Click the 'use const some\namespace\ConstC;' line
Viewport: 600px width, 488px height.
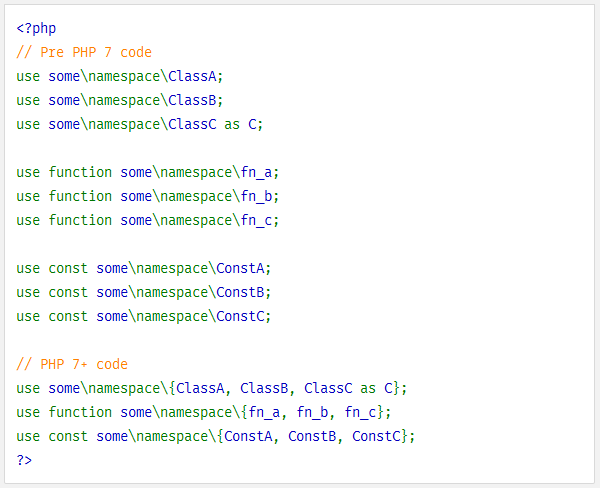pyautogui.click(x=144, y=317)
